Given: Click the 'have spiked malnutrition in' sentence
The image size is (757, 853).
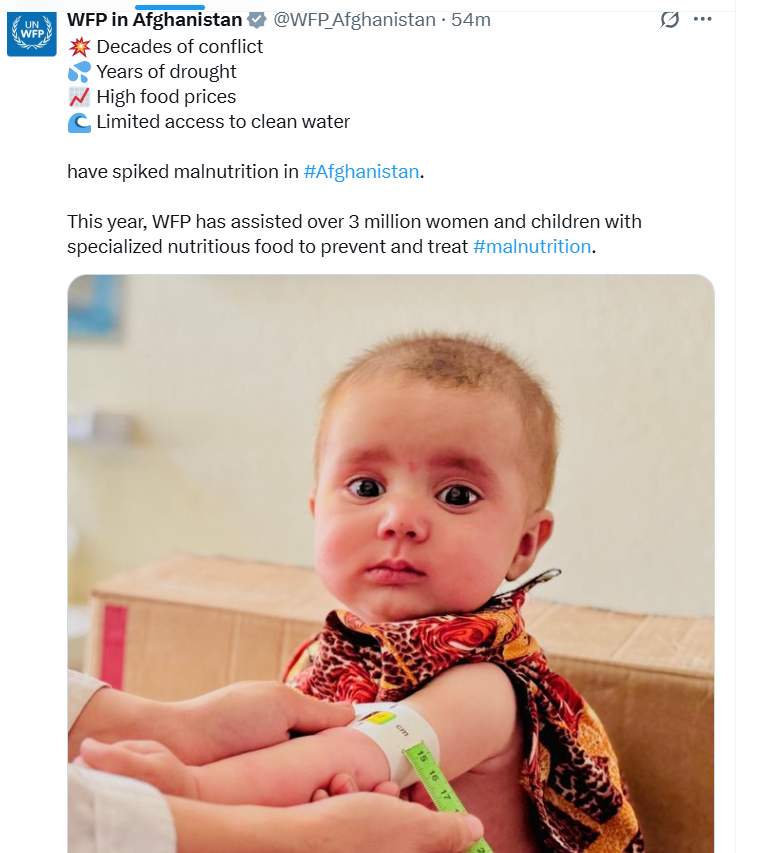Looking at the screenshot, I should [x=183, y=172].
